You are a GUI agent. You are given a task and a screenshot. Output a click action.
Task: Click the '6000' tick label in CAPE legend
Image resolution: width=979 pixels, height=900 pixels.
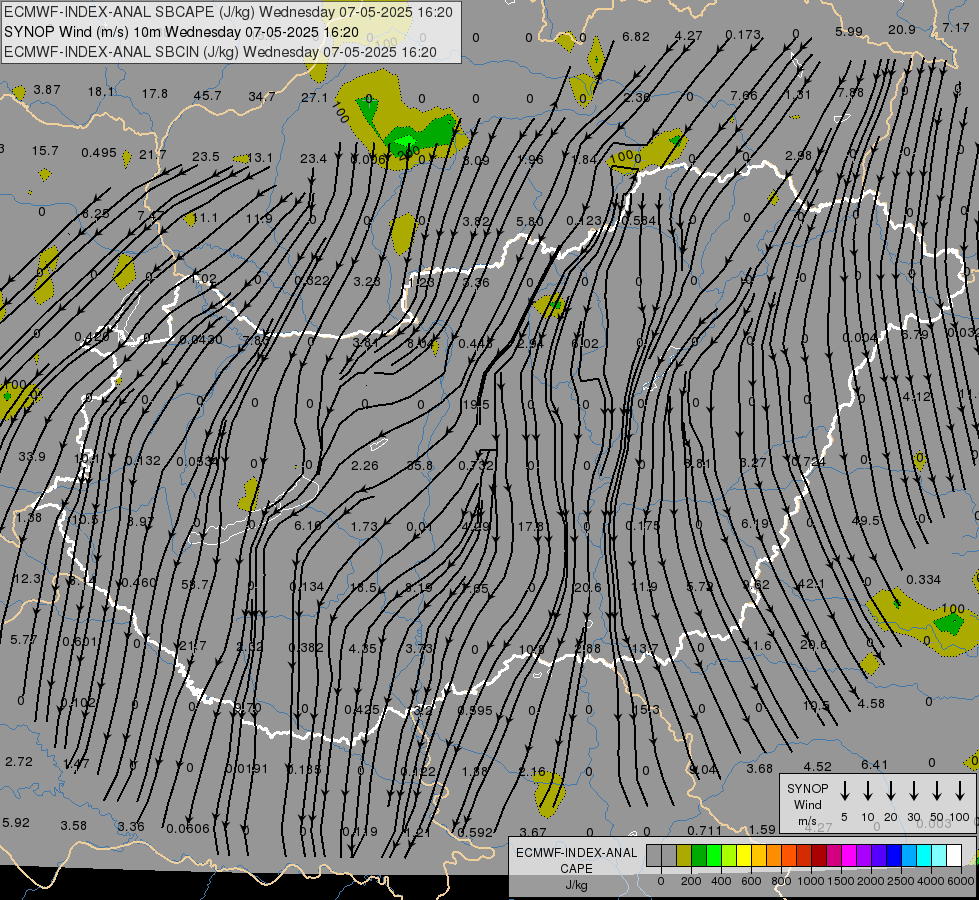(962, 881)
